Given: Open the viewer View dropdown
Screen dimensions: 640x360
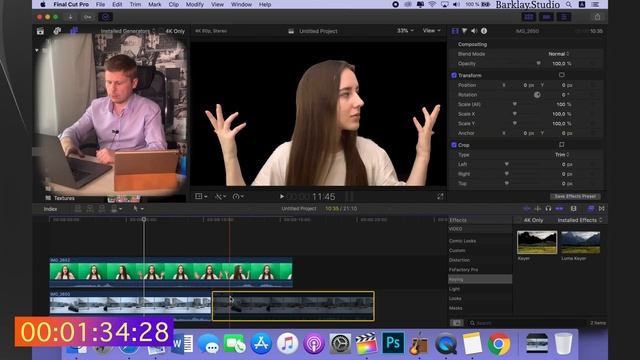Looking at the screenshot, I should tap(431, 31).
